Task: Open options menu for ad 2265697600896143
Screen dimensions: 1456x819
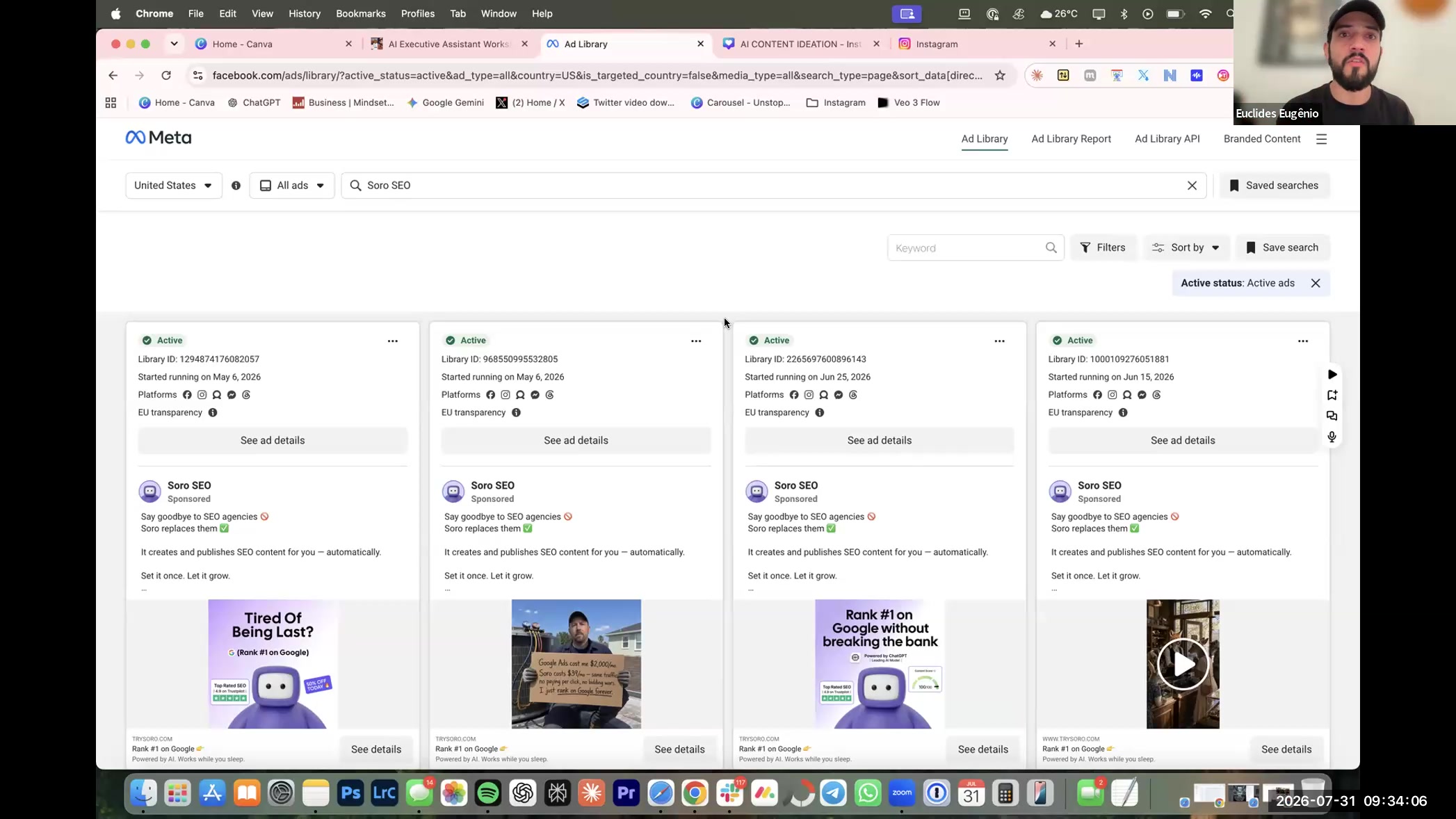Action: (x=999, y=341)
